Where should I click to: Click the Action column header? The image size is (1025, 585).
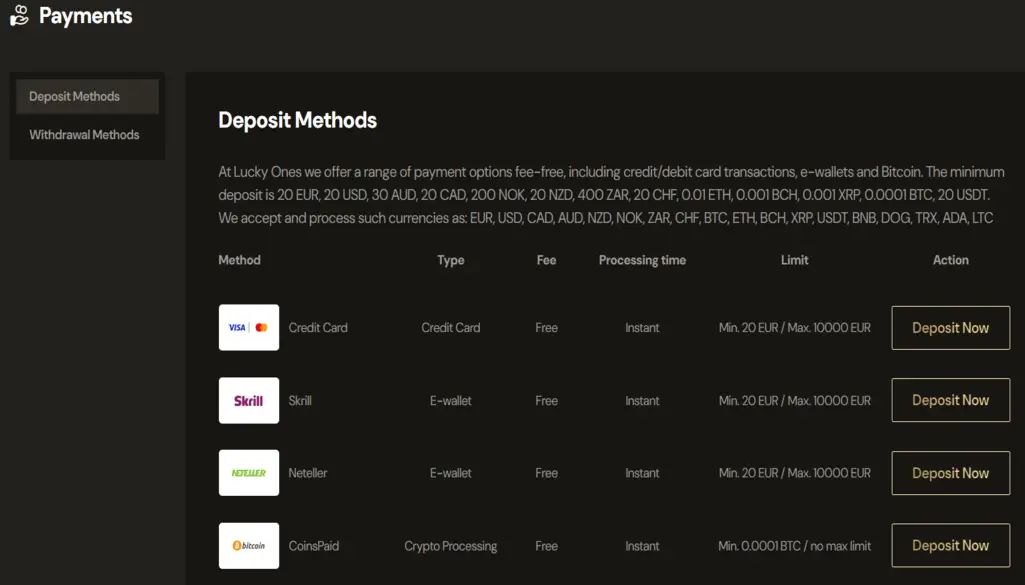pos(950,260)
